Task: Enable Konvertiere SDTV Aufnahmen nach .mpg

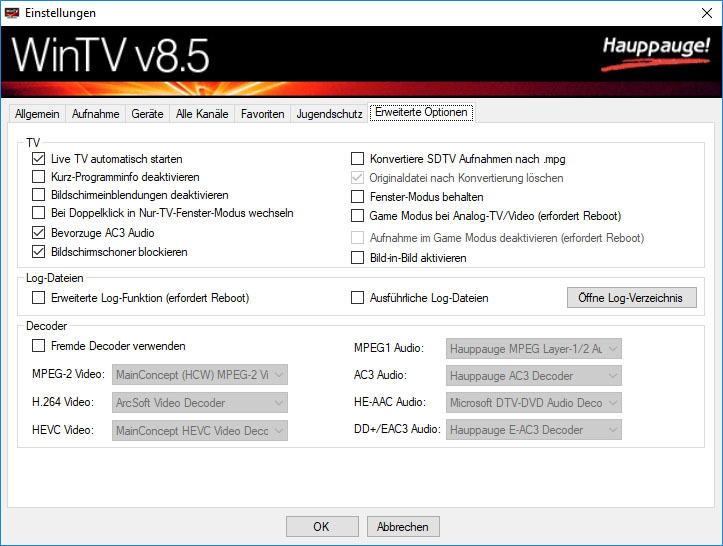Action: pyautogui.click(x=357, y=159)
